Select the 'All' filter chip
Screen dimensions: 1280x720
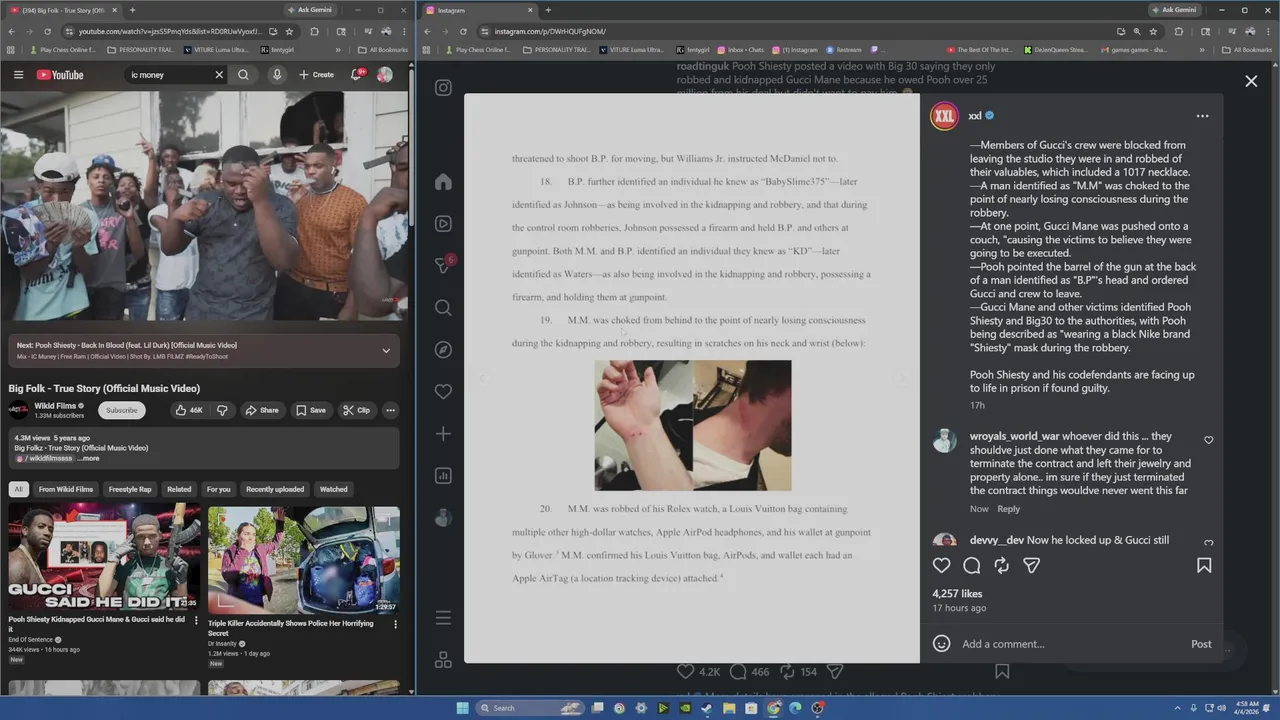point(18,489)
